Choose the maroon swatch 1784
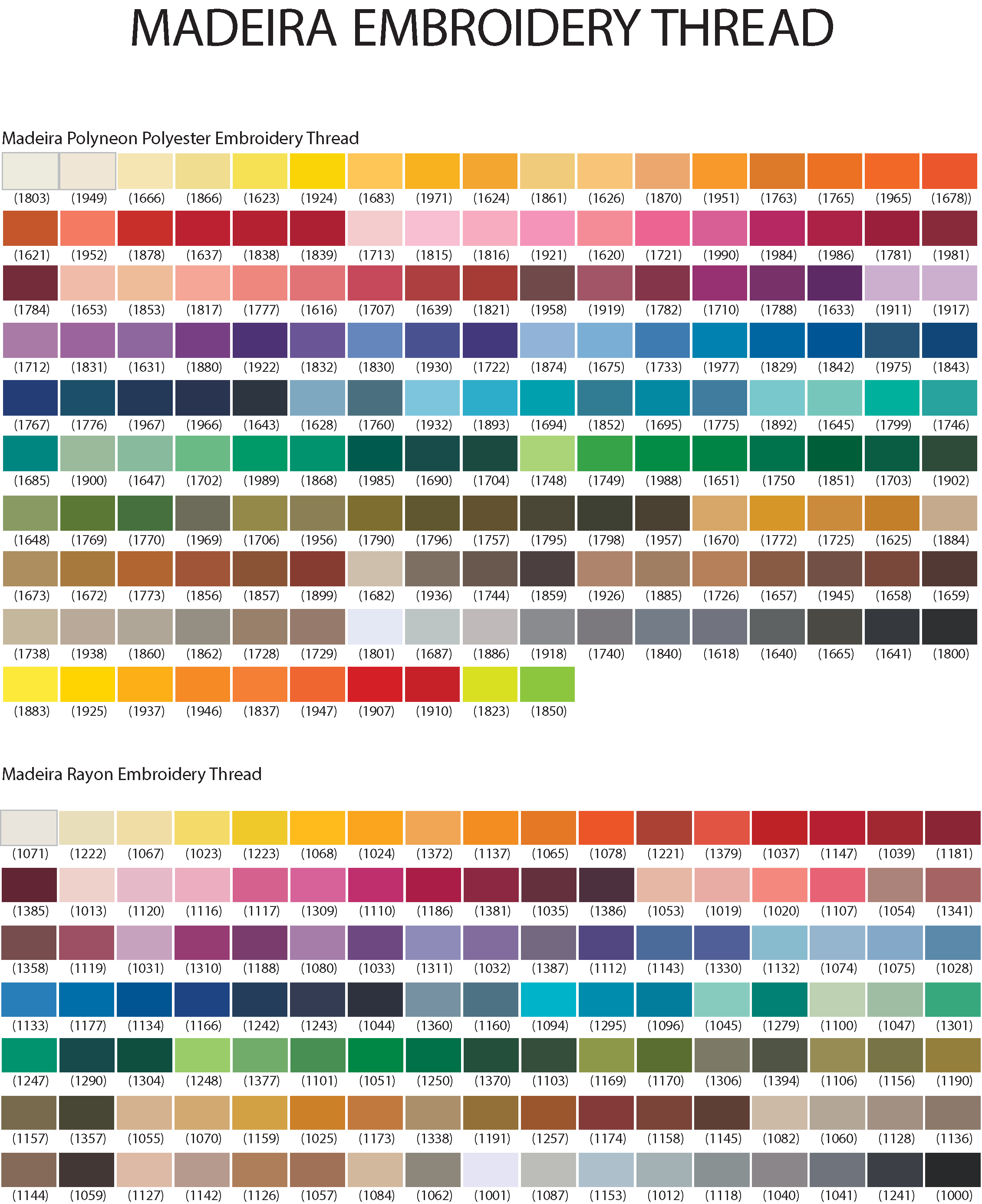The height and width of the screenshot is (1204, 982). pyautogui.click(x=30, y=283)
